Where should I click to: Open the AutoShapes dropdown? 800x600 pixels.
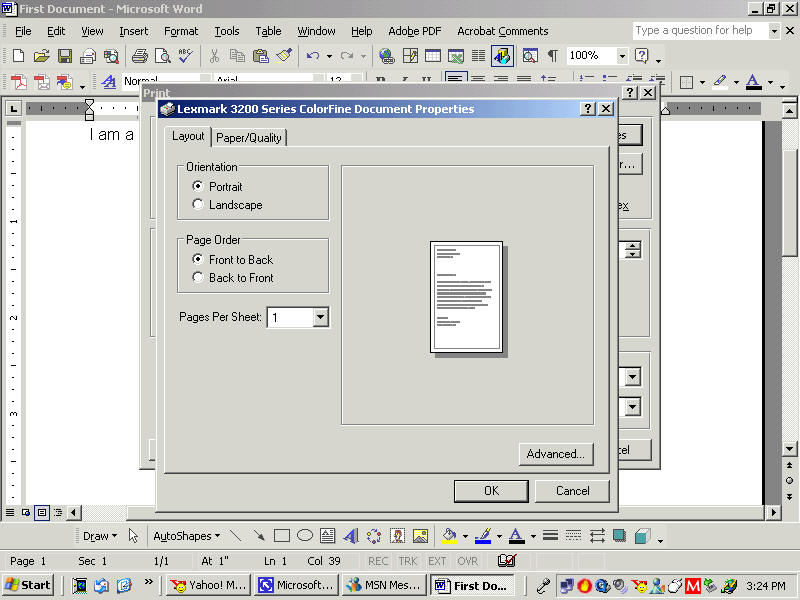pos(187,536)
